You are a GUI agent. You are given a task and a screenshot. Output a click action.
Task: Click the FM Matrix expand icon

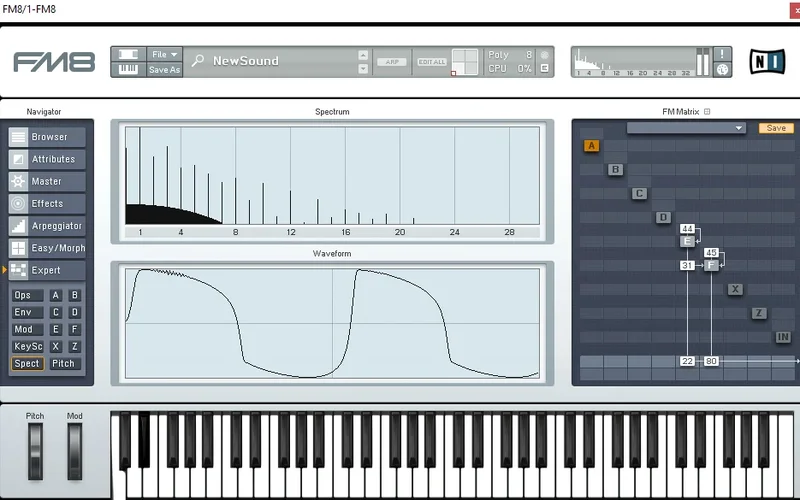[x=707, y=111]
